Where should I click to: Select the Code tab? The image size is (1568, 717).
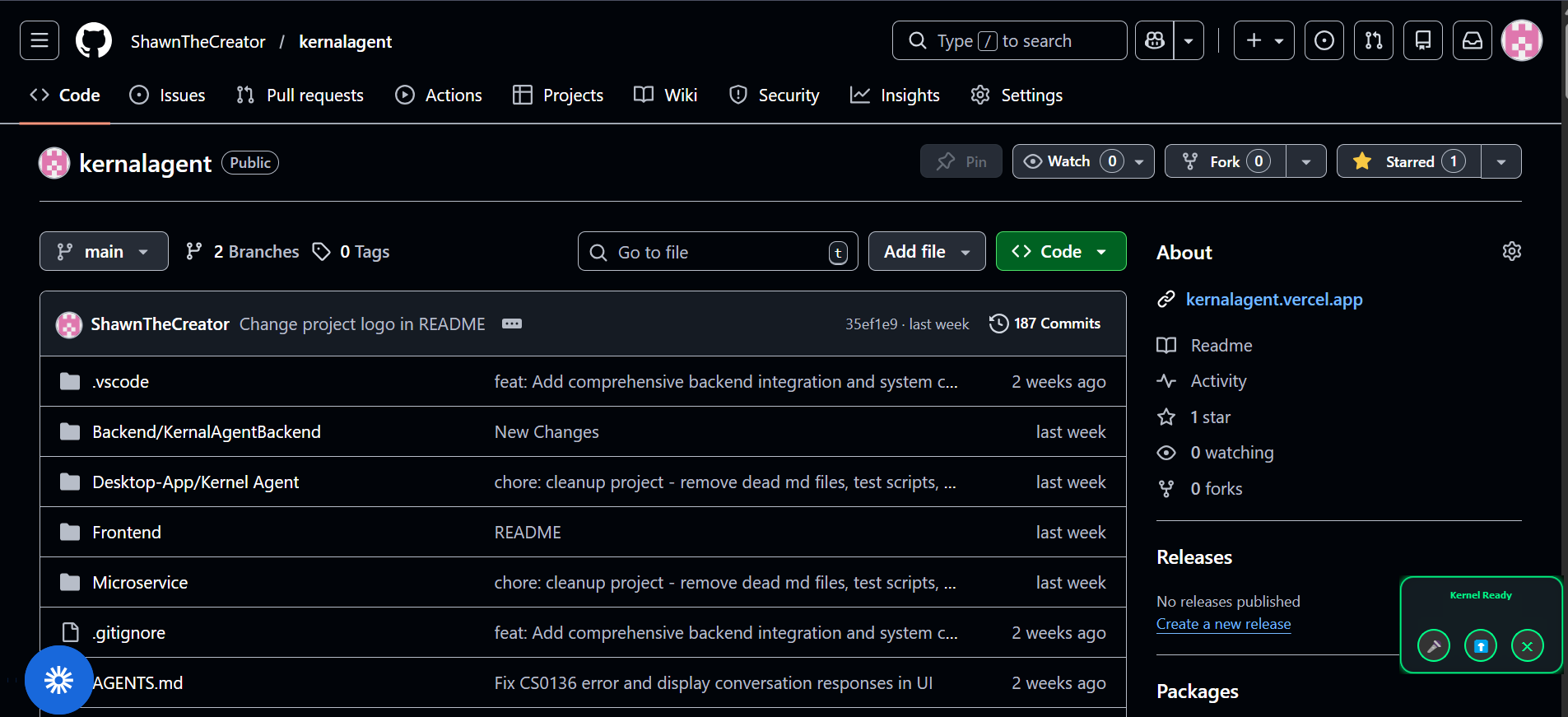[x=65, y=95]
